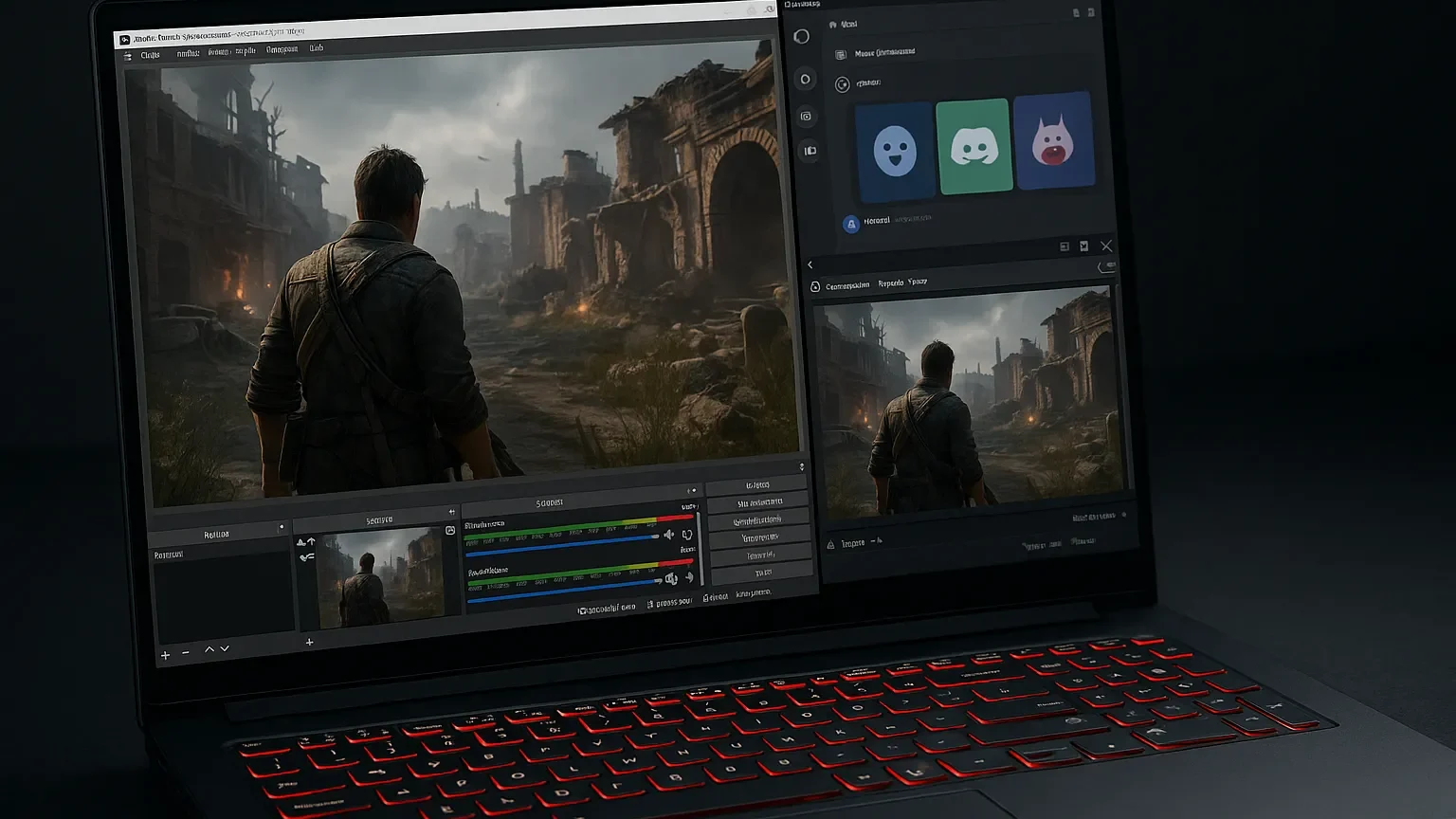Click the arrow icon on the second mixer track
The height and width of the screenshot is (819, 1456).
pyautogui.click(x=689, y=577)
